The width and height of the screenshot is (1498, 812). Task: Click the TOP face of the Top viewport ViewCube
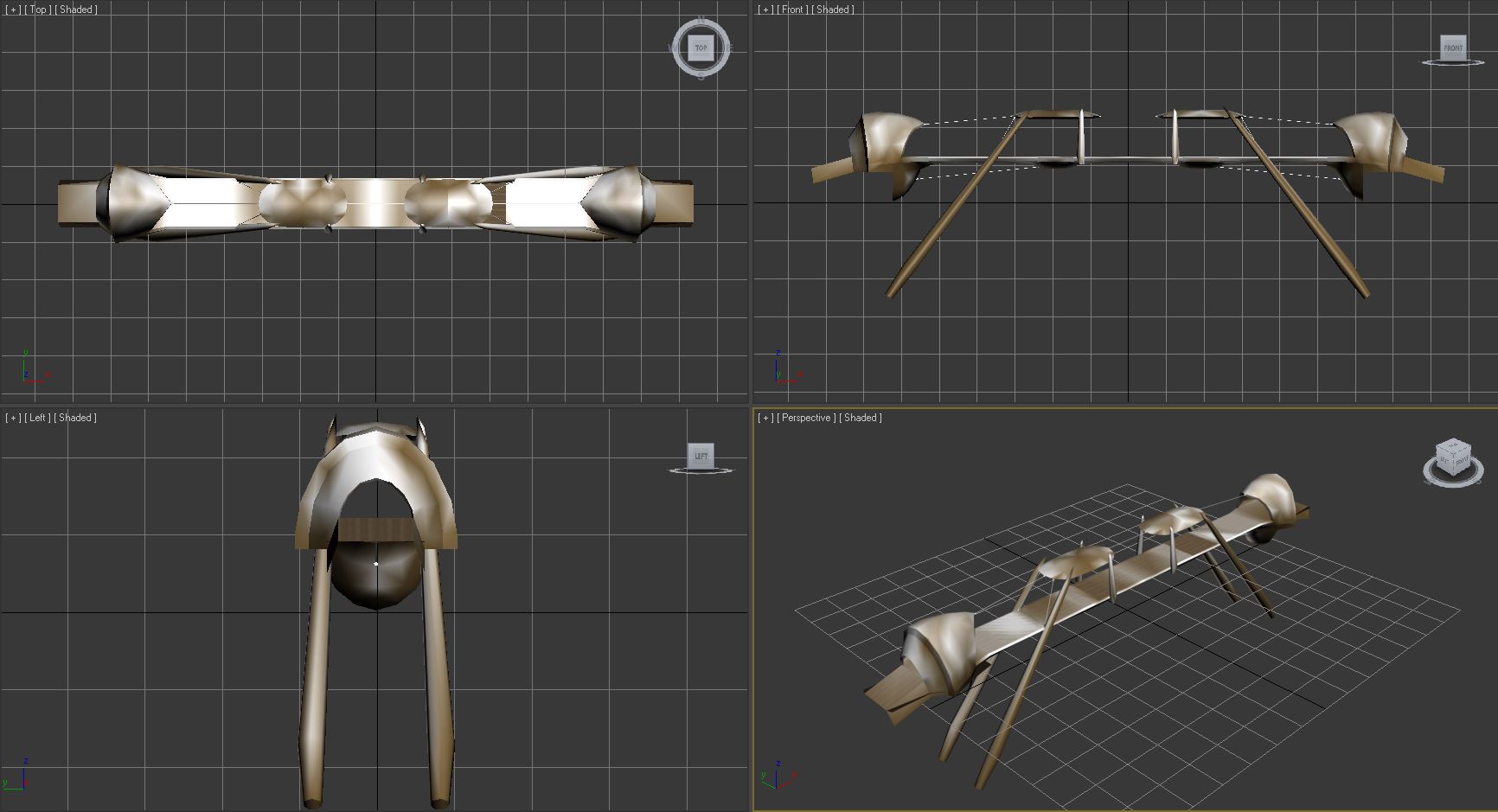pyautogui.click(x=701, y=48)
